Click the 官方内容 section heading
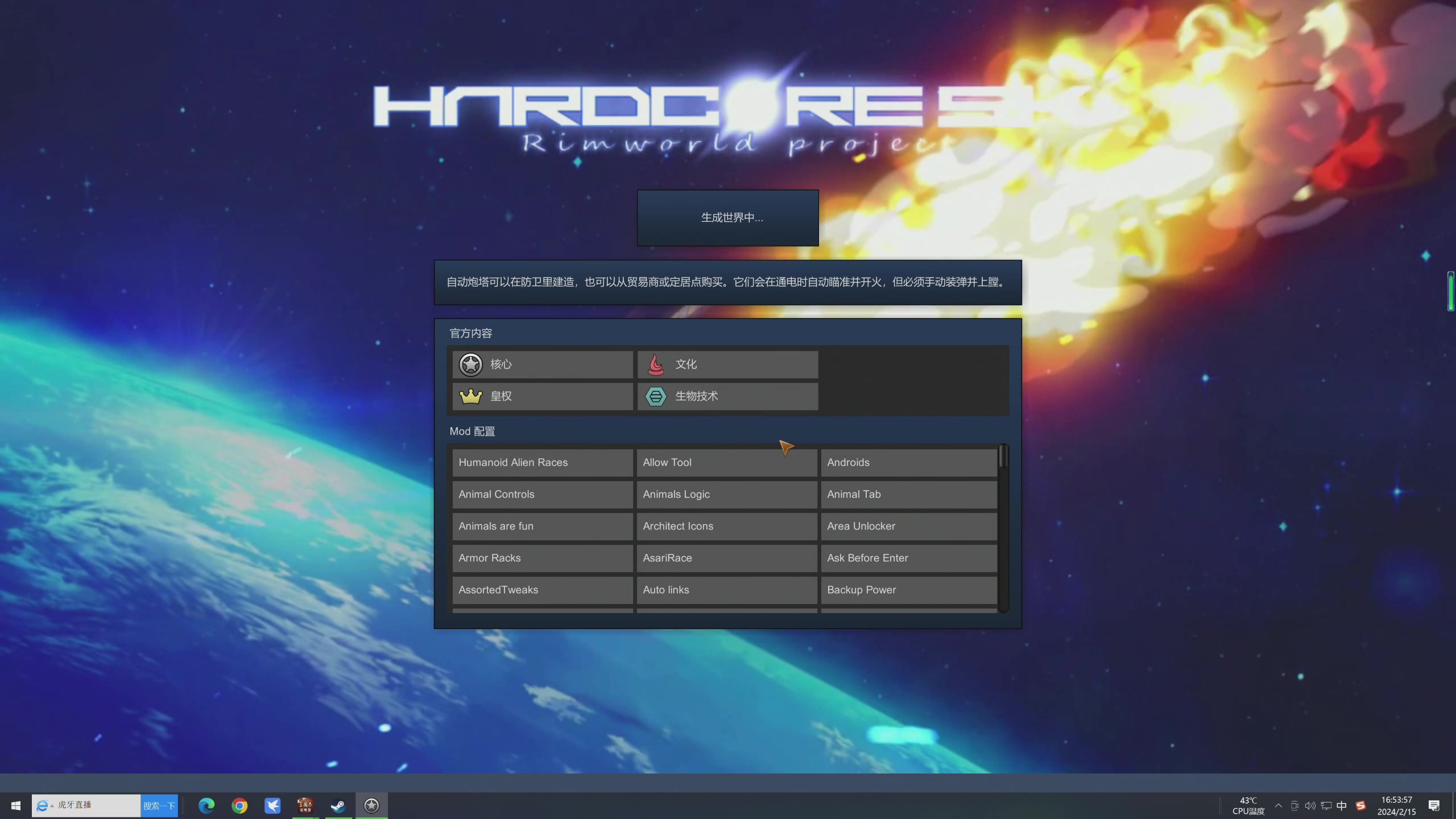 click(x=471, y=333)
